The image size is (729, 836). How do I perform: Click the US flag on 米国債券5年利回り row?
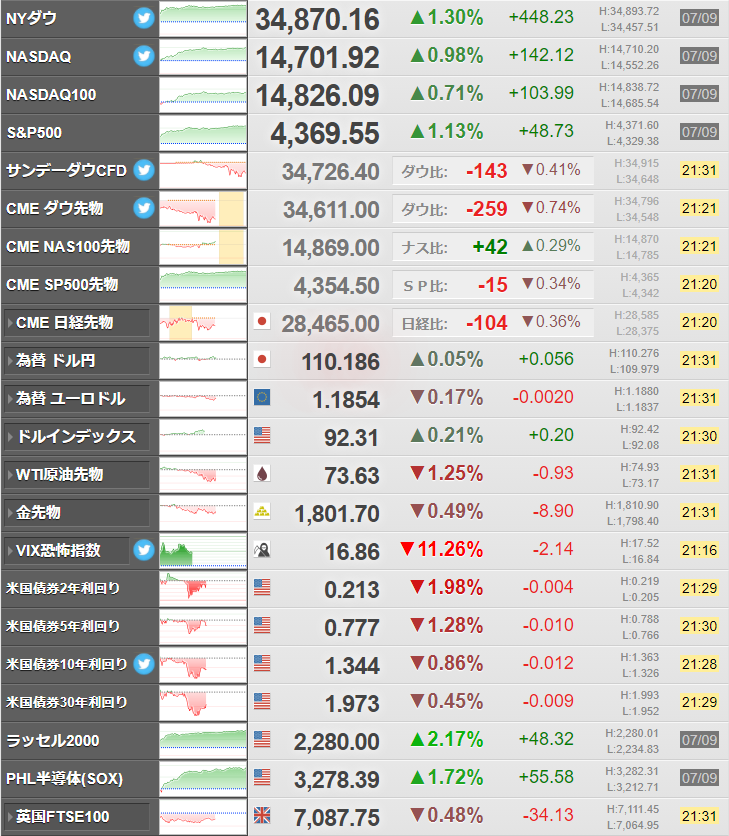(262, 625)
